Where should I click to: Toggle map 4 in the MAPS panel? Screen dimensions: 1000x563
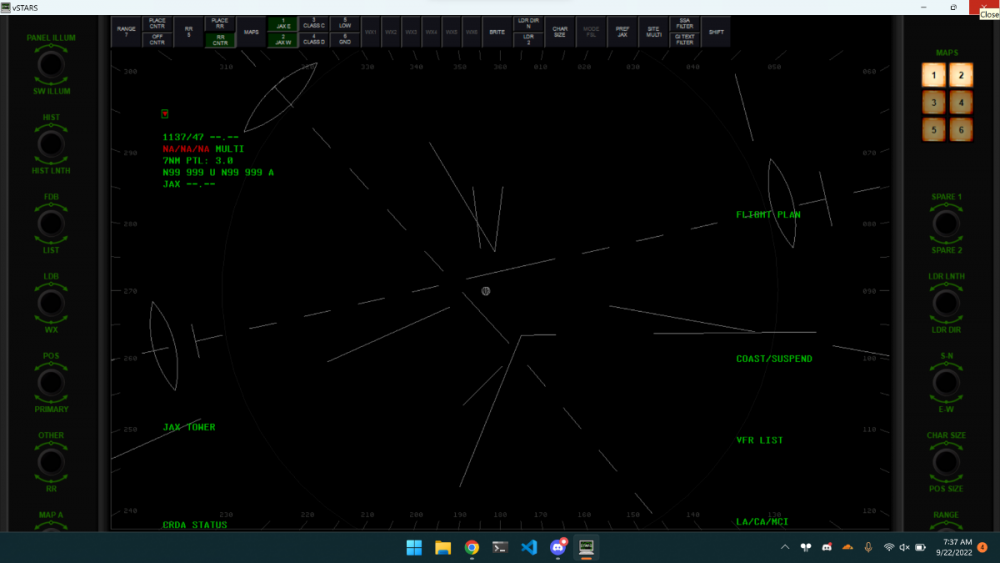click(960, 102)
